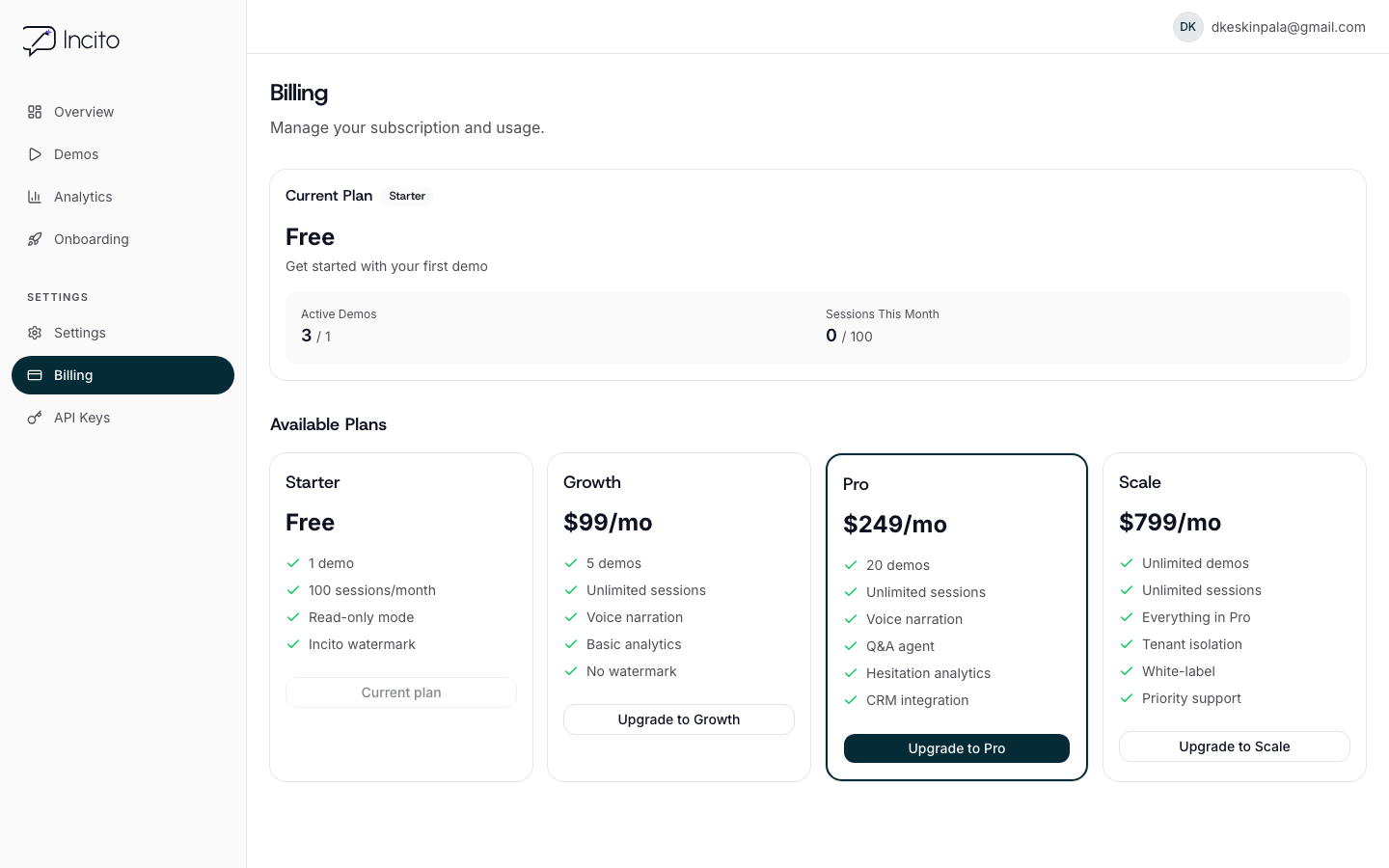The image size is (1389, 868).
Task: Select Upgrade to Scale
Action: tap(1234, 746)
